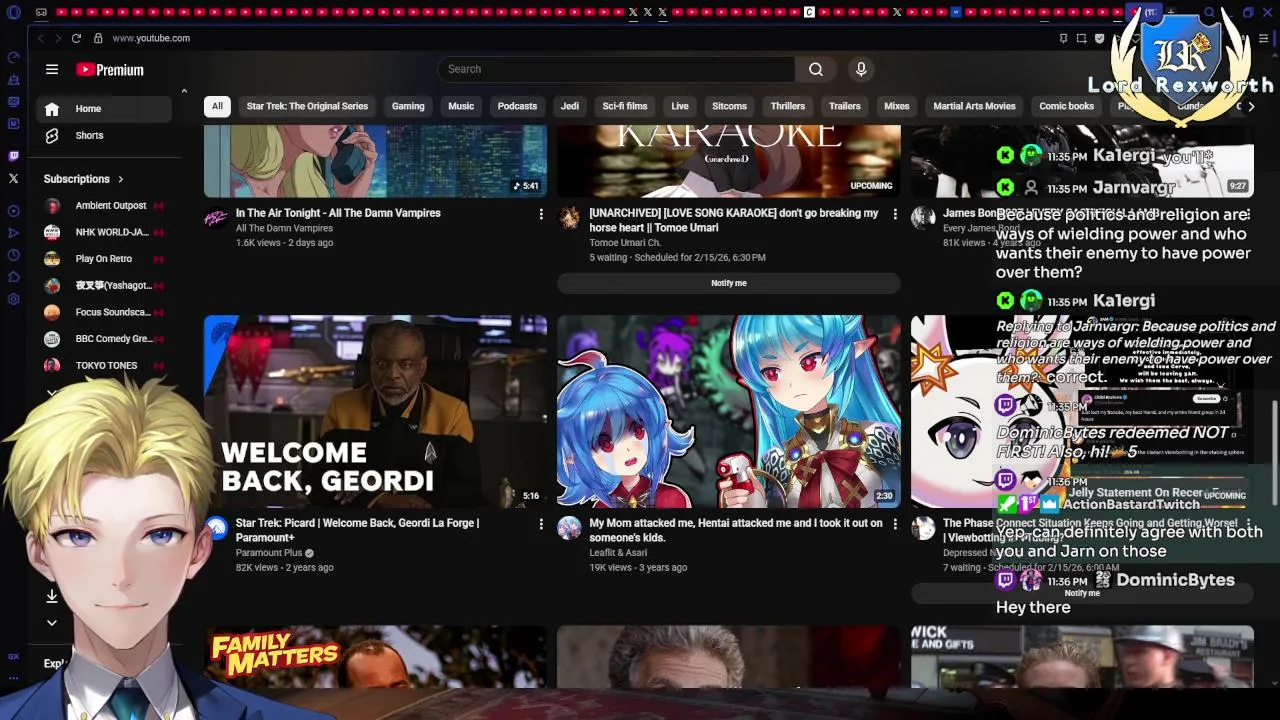The image size is (1280, 720).
Task: Click the YouTube Premium logo
Action: 110,70
